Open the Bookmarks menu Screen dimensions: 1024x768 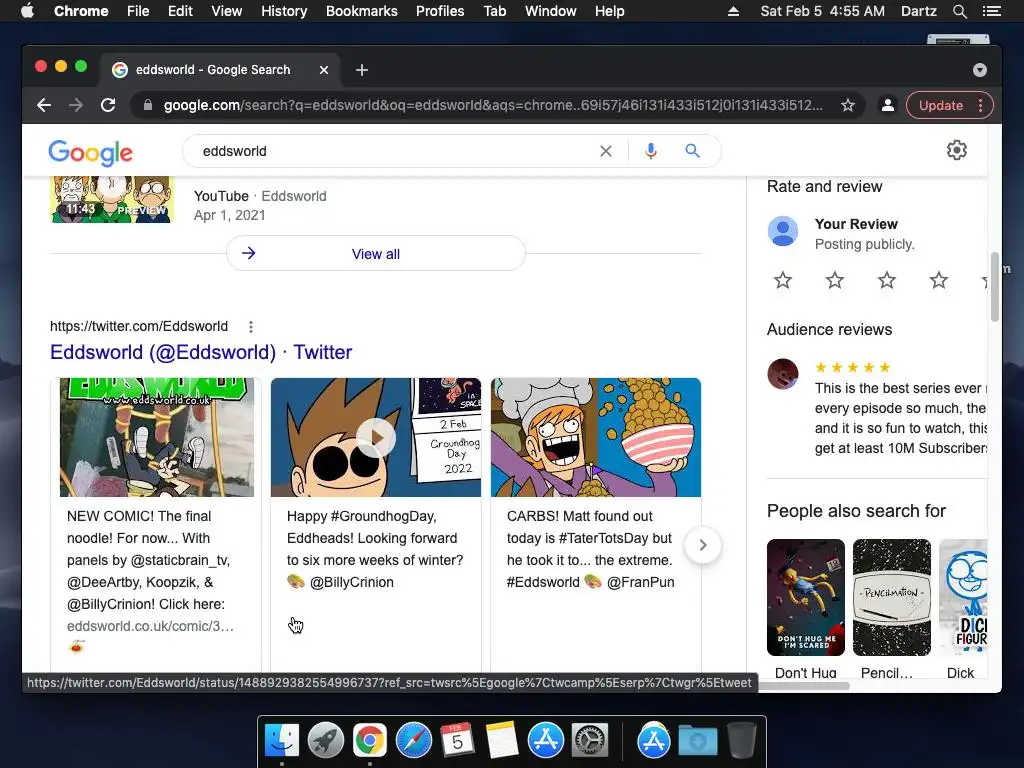pyautogui.click(x=362, y=11)
